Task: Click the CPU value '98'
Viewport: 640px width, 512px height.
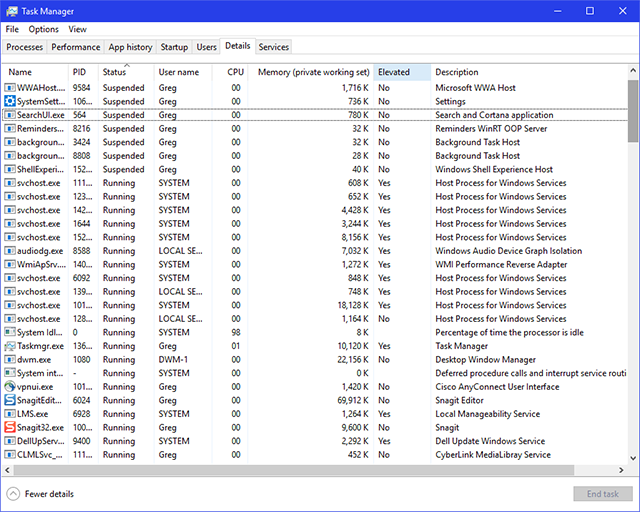Action: click(236, 332)
